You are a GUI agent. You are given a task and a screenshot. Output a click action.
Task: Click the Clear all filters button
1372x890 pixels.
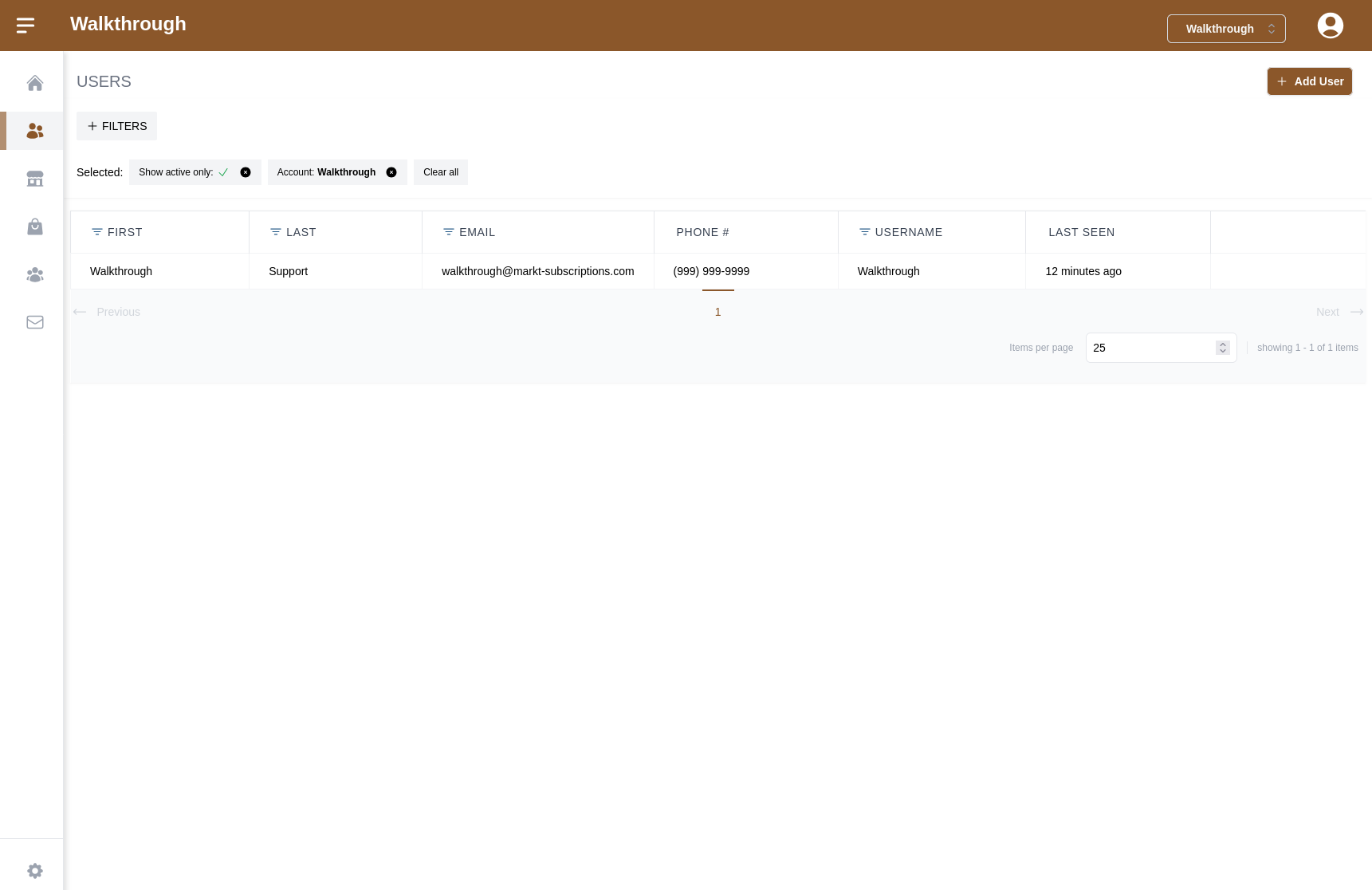click(440, 172)
